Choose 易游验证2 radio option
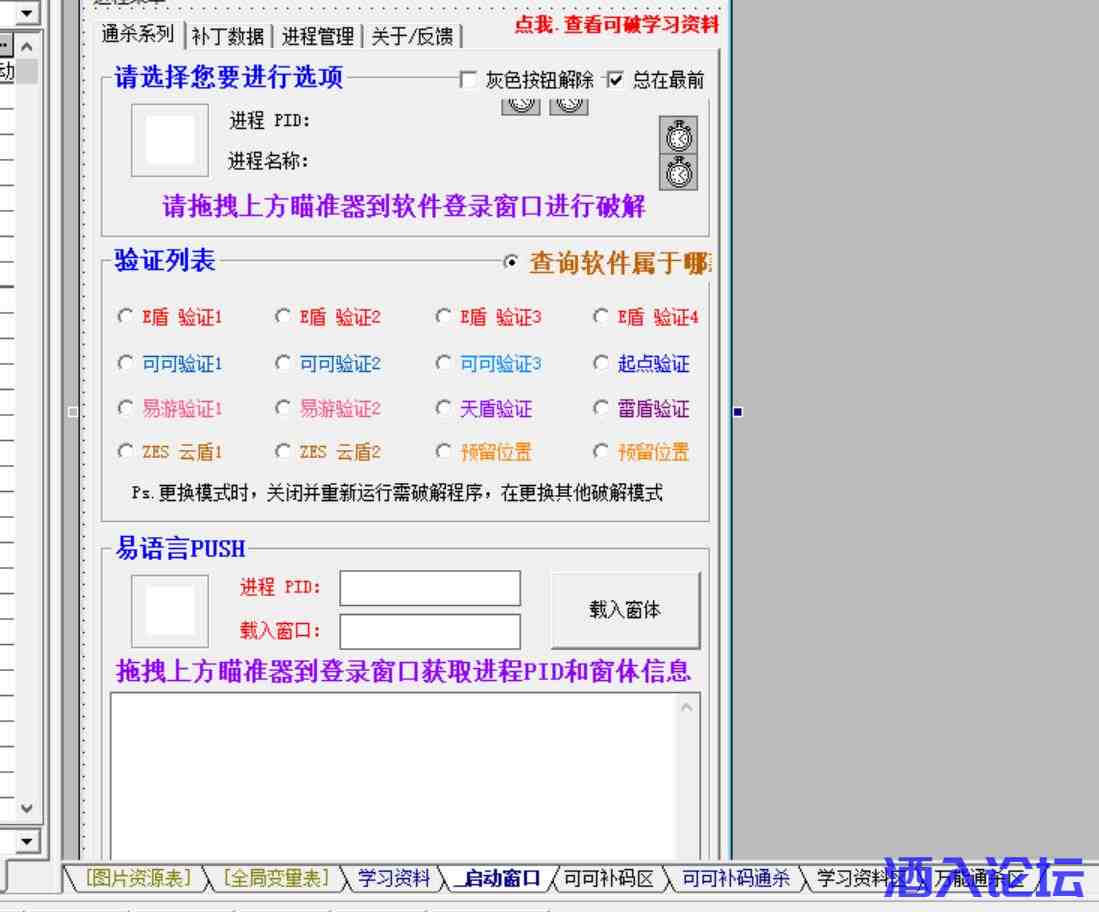1099x912 pixels. point(283,407)
